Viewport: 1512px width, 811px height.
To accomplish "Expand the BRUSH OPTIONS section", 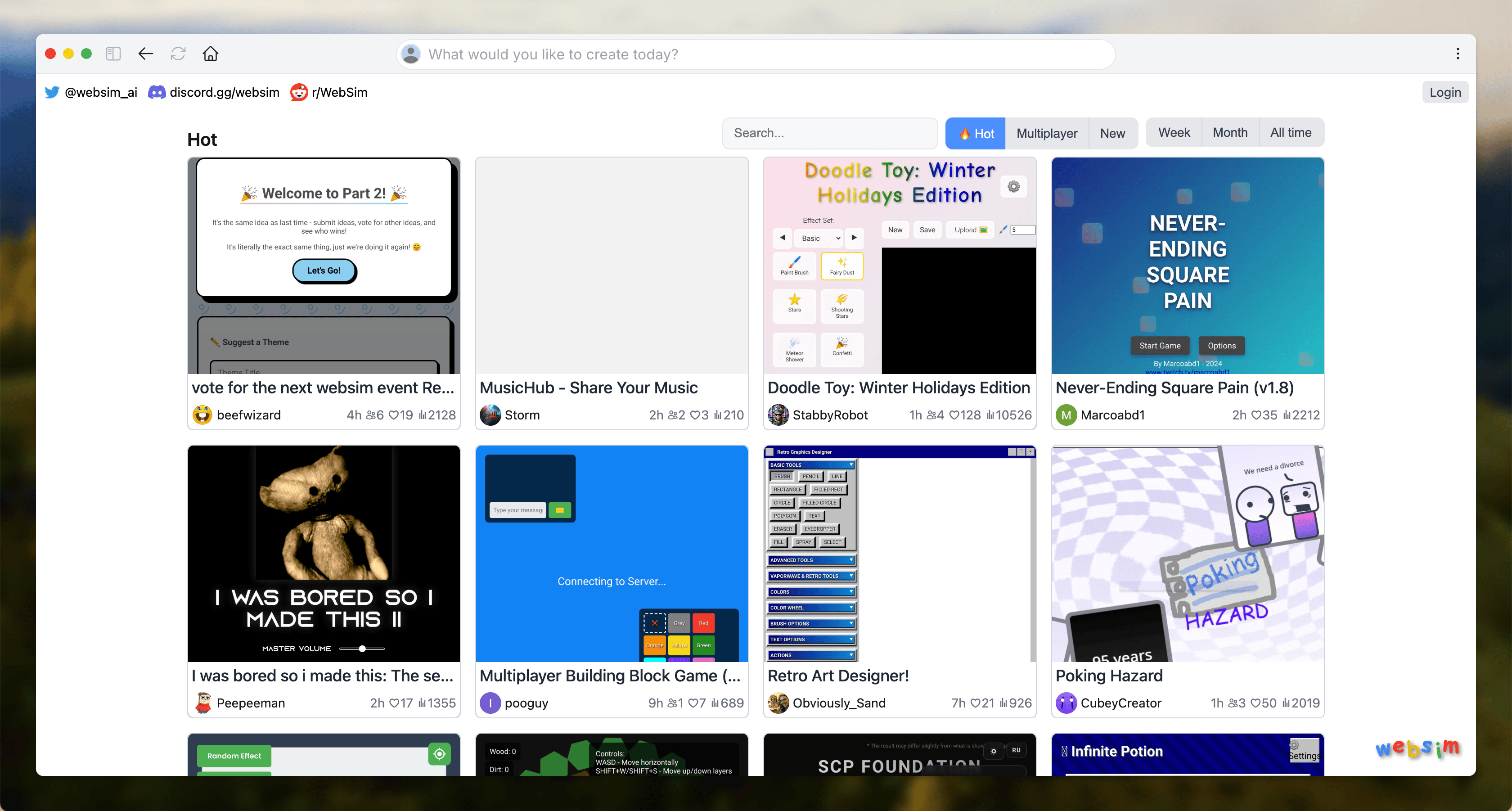I will [811, 623].
